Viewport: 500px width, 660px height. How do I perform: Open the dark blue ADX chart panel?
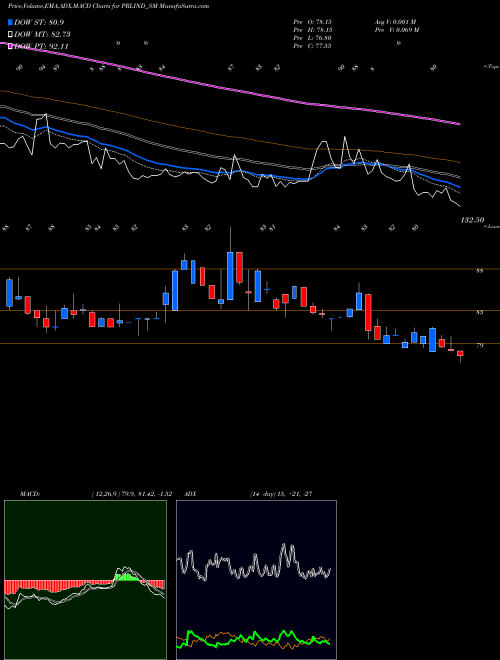pos(256,580)
